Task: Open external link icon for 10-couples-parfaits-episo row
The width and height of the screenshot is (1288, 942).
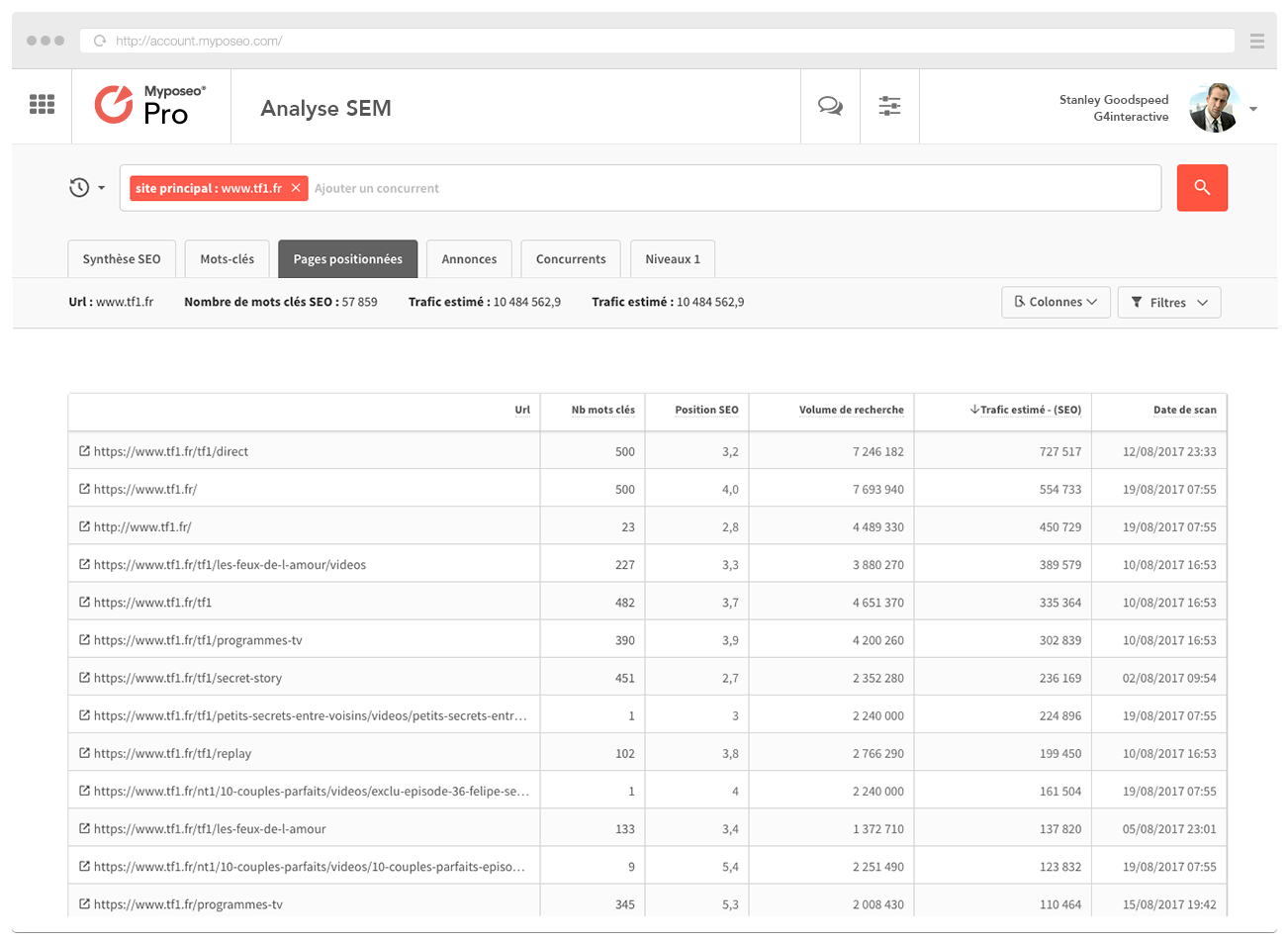Action: coord(84,866)
